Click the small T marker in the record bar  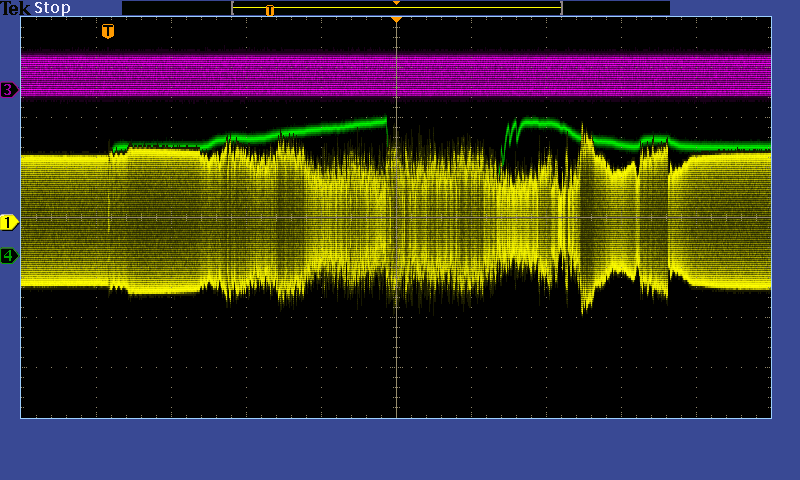tap(269, 10)
